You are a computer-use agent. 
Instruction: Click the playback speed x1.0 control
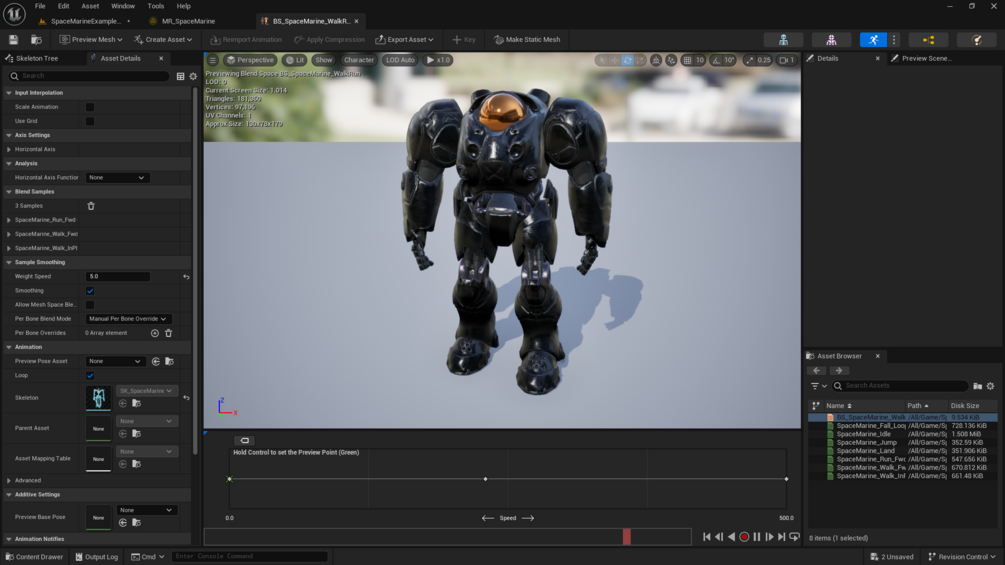click(x=438, y=60)
